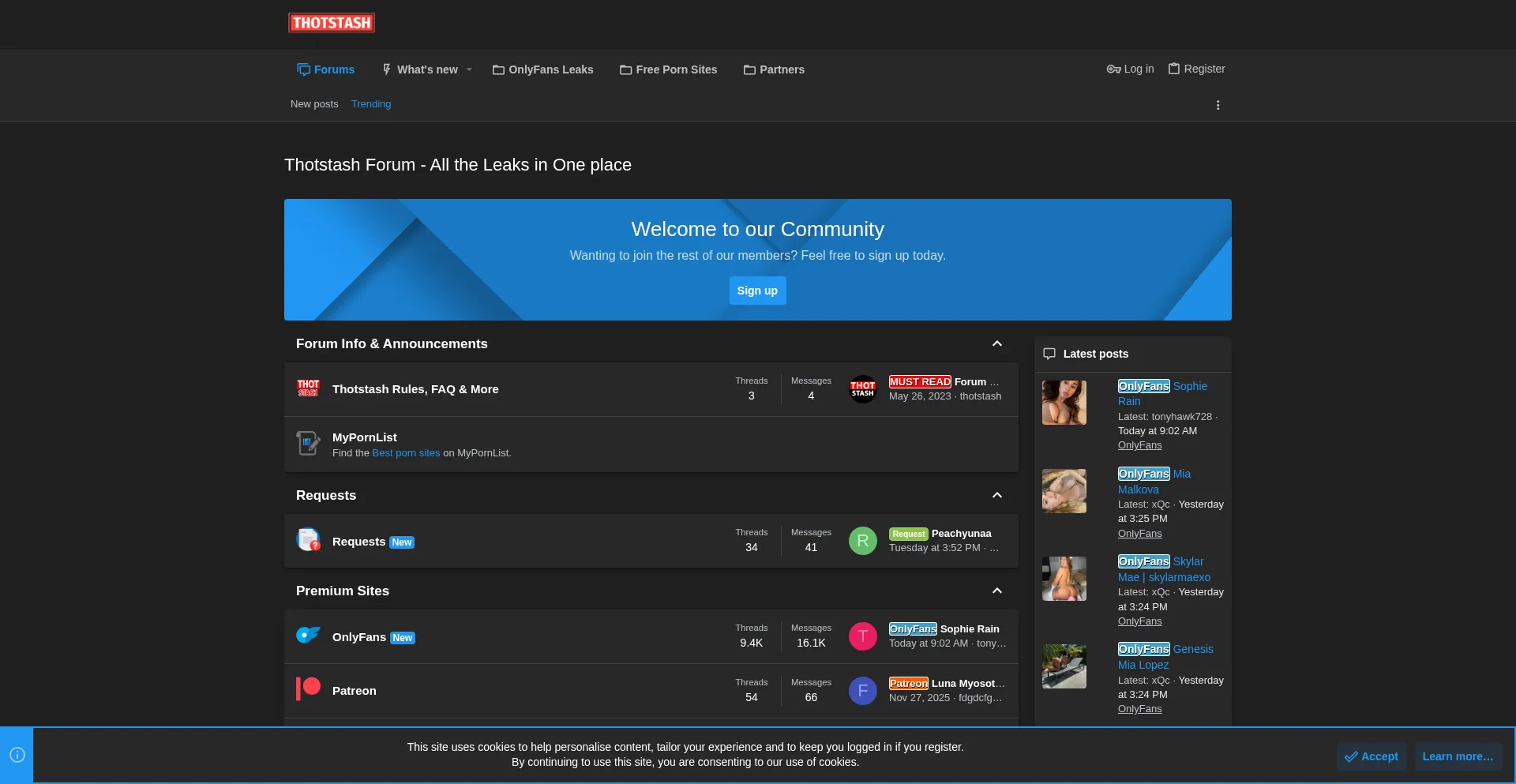1516x784 pixels.
Task: Click the thotstash avatar beside MUST READ
Action: pos(863,388)
